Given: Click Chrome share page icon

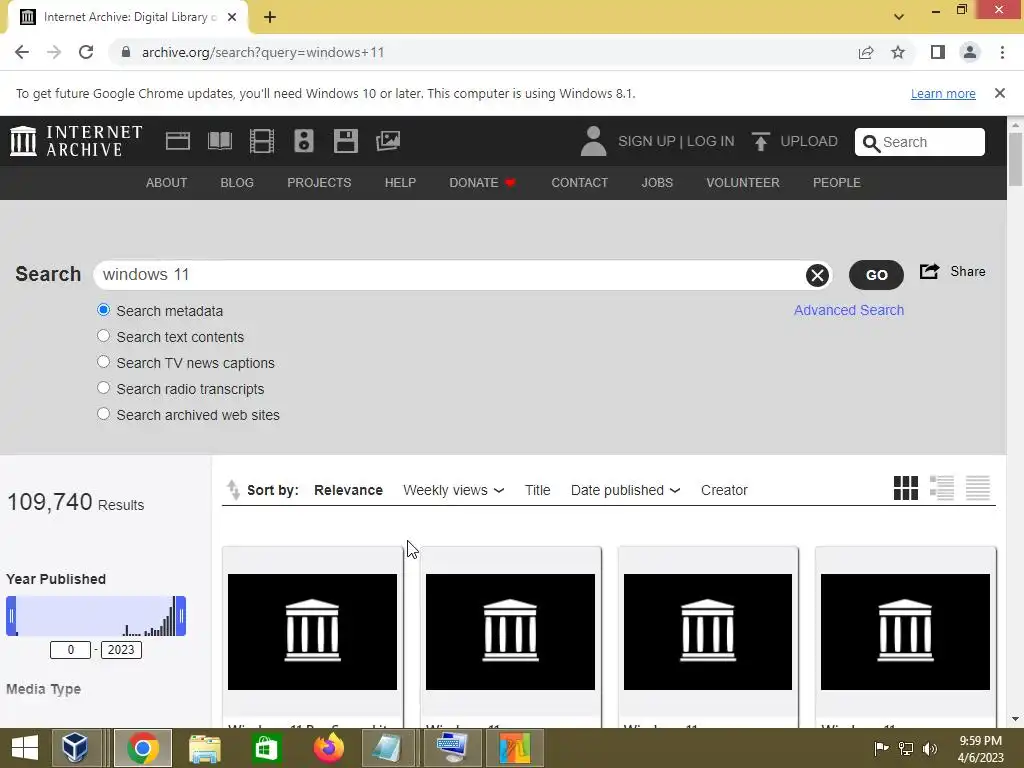Looking at the screenshot, I should pos(866,52).
